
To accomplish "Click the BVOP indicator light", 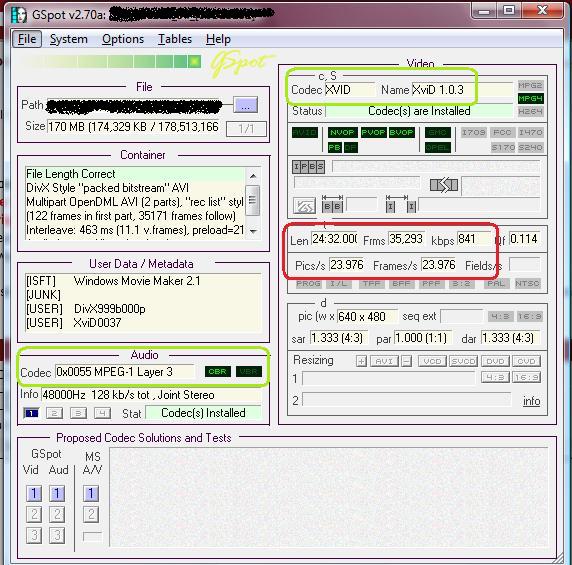I will pyautogui.click(x=401, y=132).
